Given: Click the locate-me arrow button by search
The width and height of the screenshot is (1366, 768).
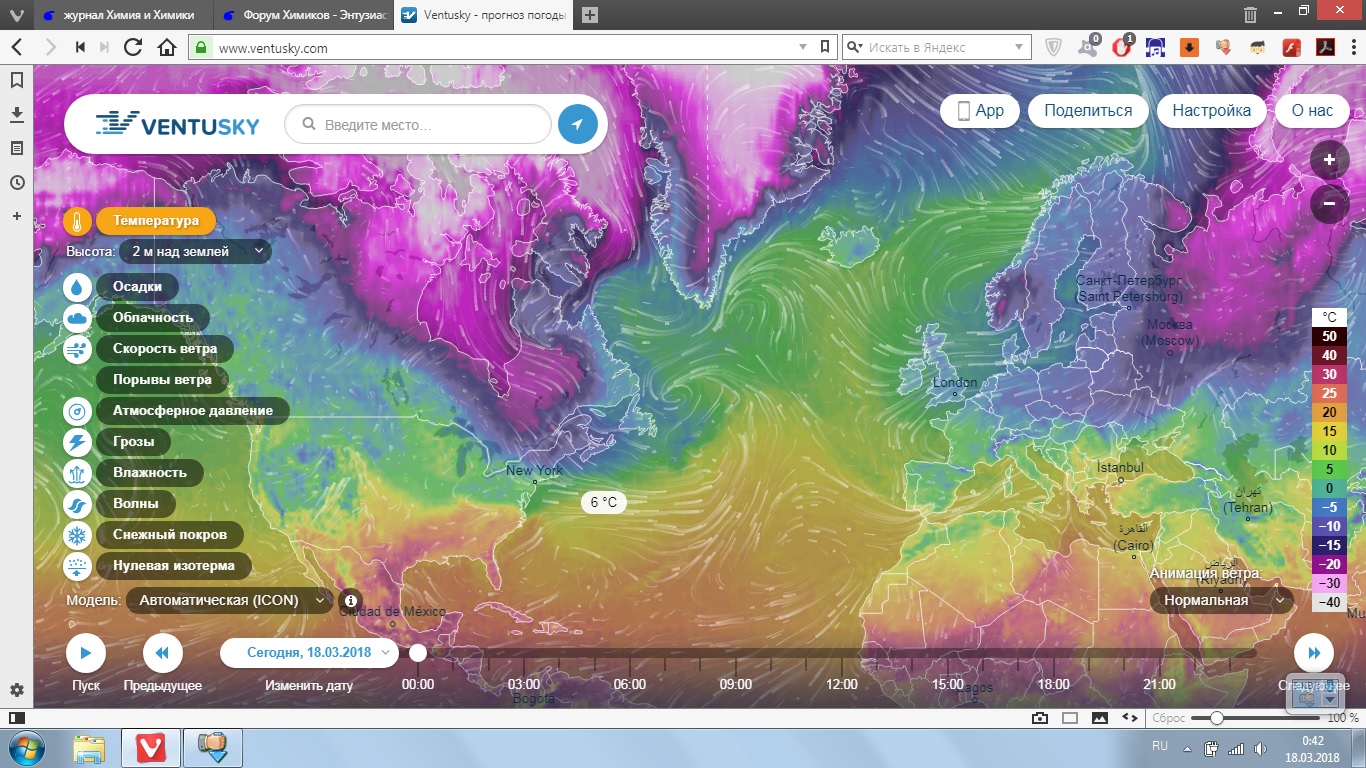Looking at the screenshot, I should (577, 125).
